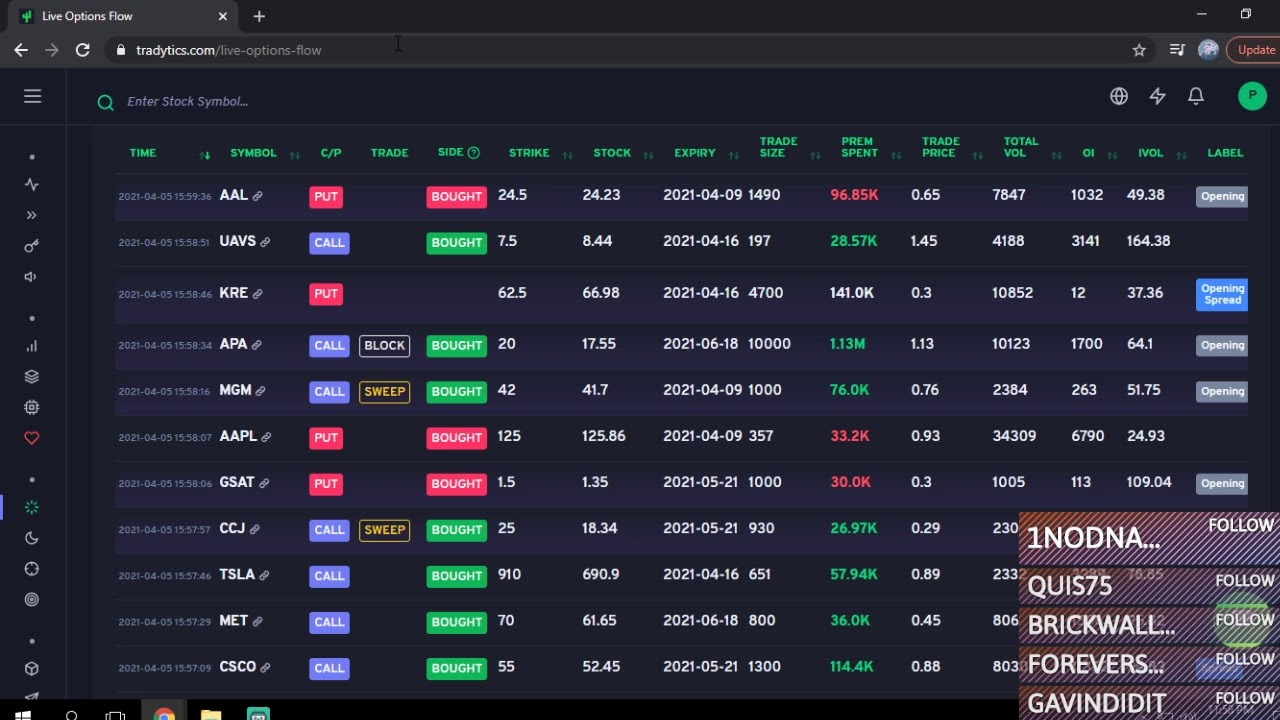This screenshot has width=1280, height=720.
Task: Click the lightning bolt header icon
Action: [x=1157, y=96]
